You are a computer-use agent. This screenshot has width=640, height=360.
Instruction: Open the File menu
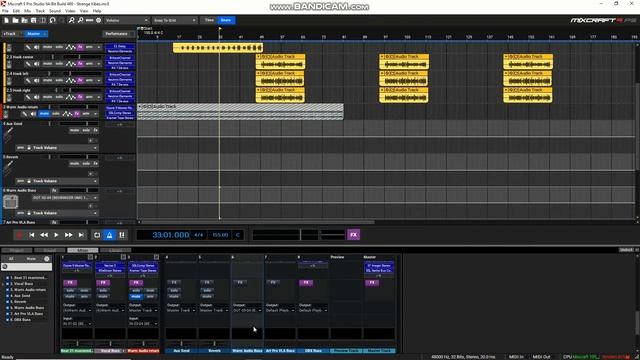coord(5,11)
